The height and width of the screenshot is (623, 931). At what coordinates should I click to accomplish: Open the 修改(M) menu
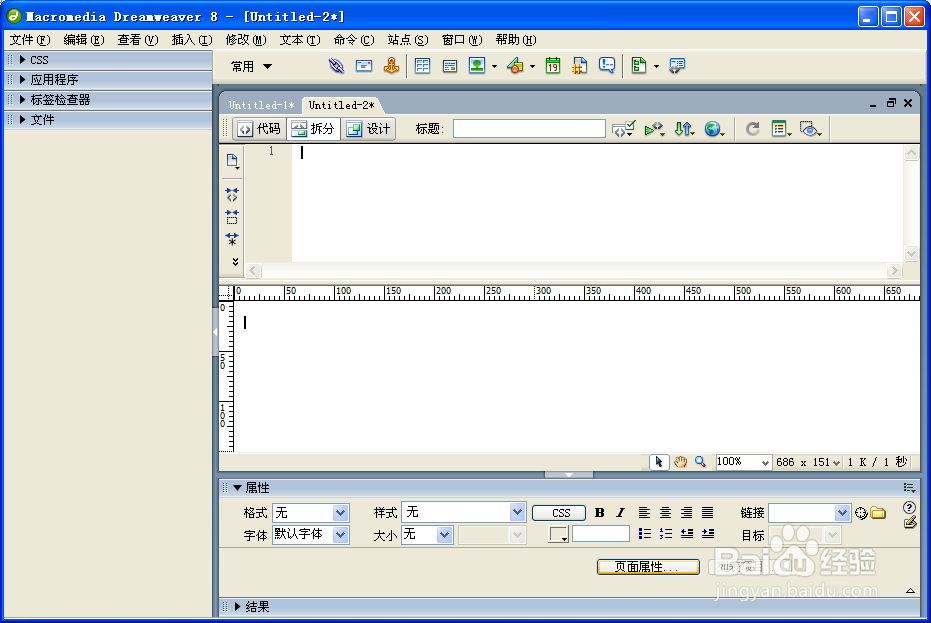[x=245, y=40]
